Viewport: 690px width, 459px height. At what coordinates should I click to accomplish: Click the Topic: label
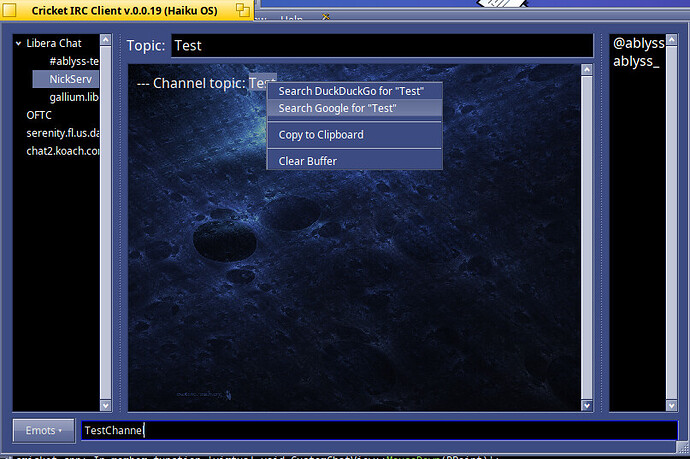tap(146, 46)
